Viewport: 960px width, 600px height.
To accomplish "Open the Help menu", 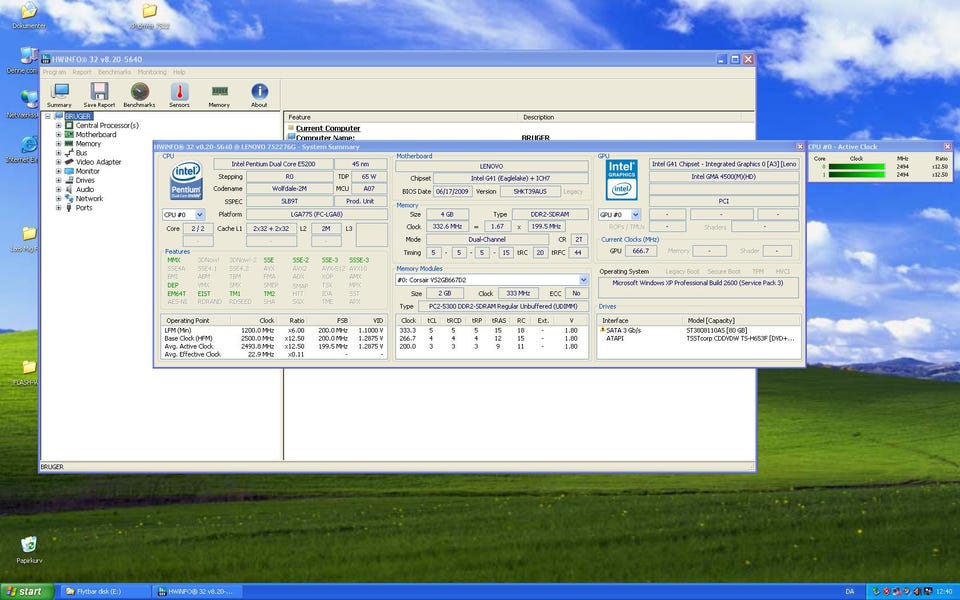I will (x=179, y=72).
